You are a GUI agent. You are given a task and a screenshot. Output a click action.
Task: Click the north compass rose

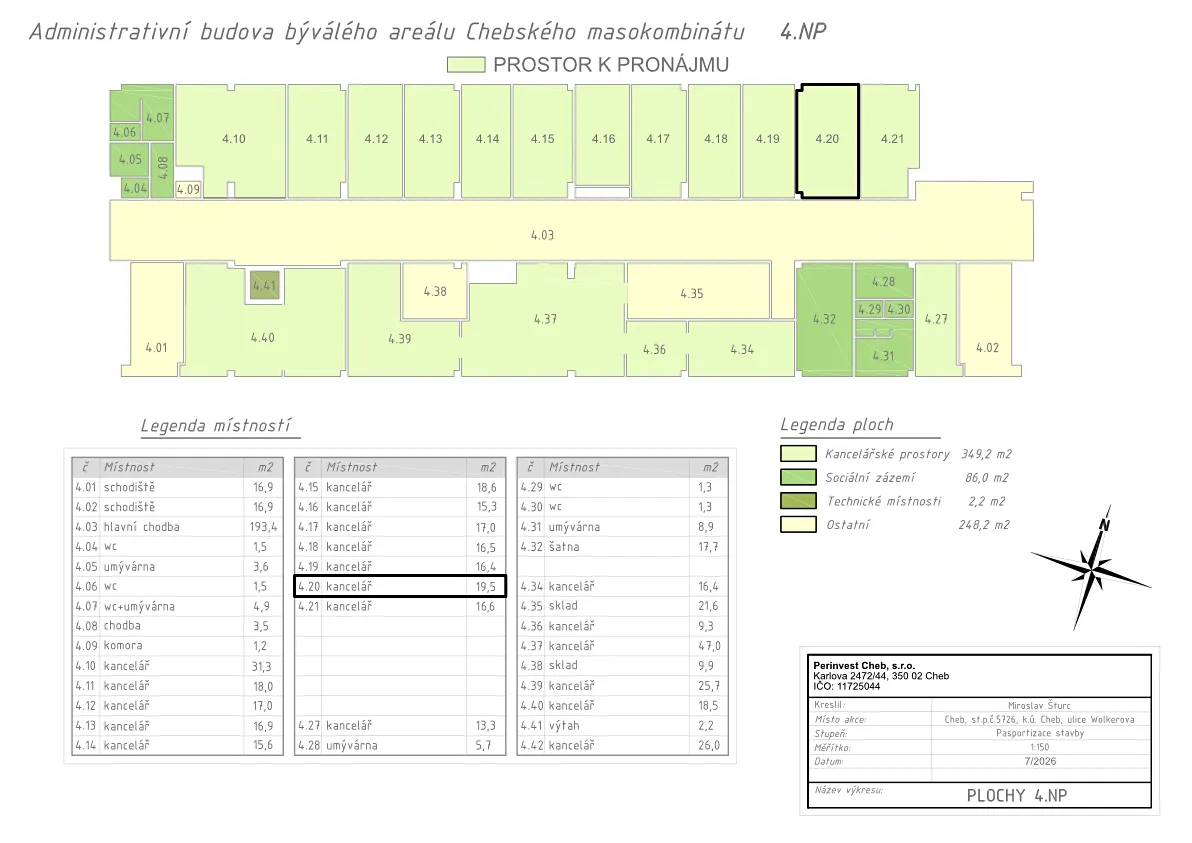(x=1091, y=568)
